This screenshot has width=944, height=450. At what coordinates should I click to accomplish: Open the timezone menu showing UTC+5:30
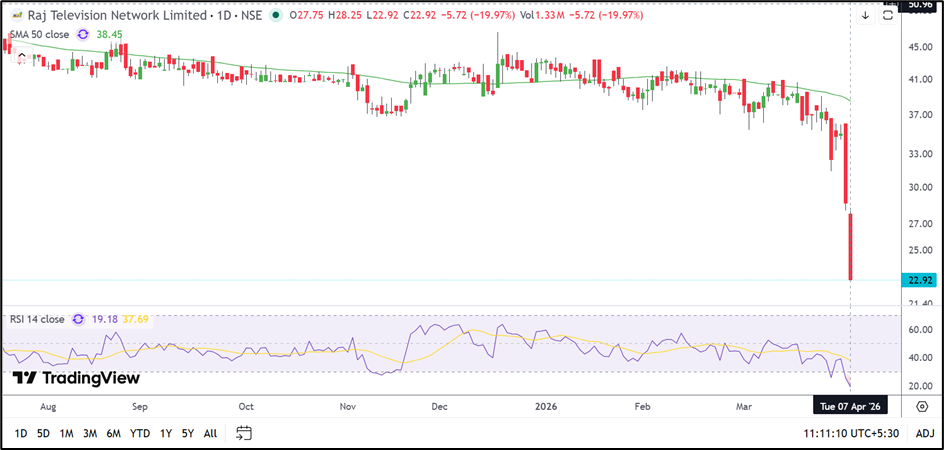click(850, 433)
